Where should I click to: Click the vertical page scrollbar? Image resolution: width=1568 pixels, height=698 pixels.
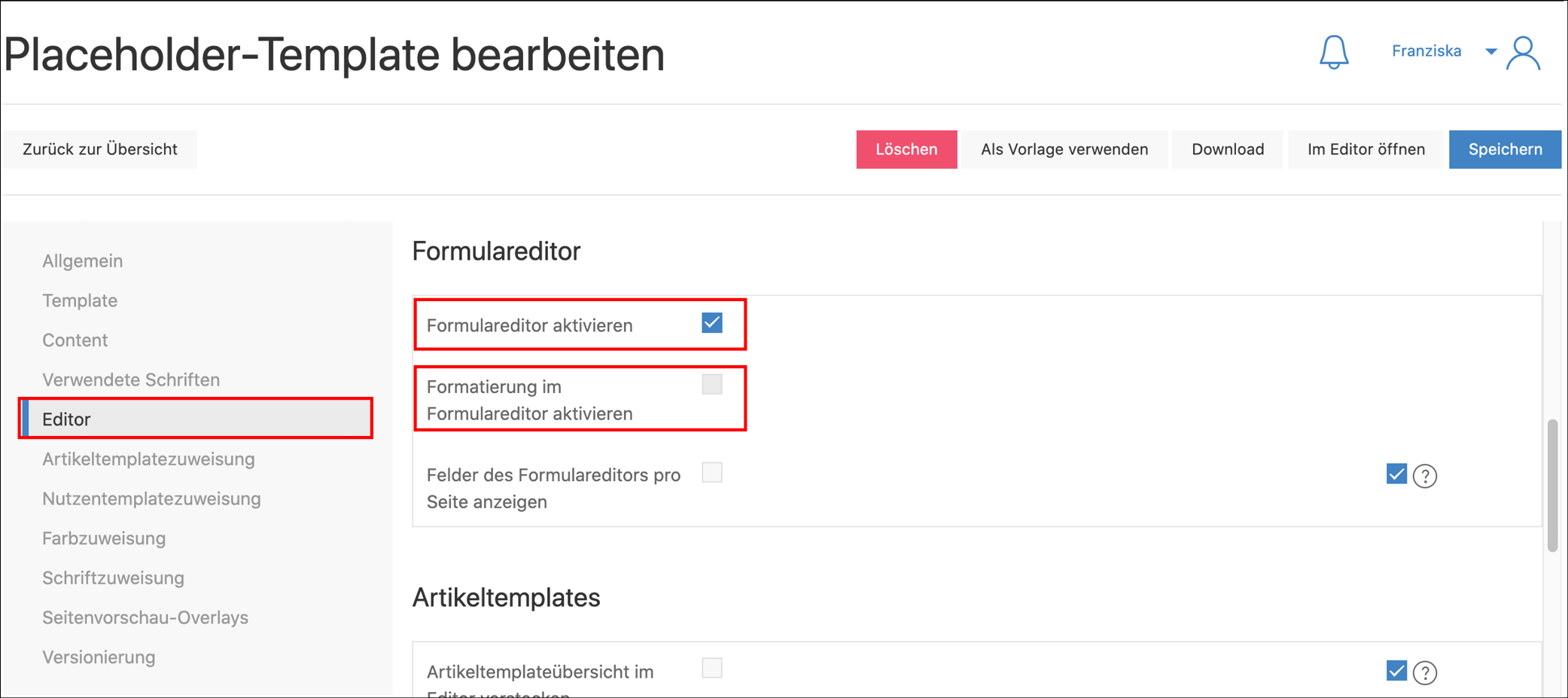pos(1552,486)
